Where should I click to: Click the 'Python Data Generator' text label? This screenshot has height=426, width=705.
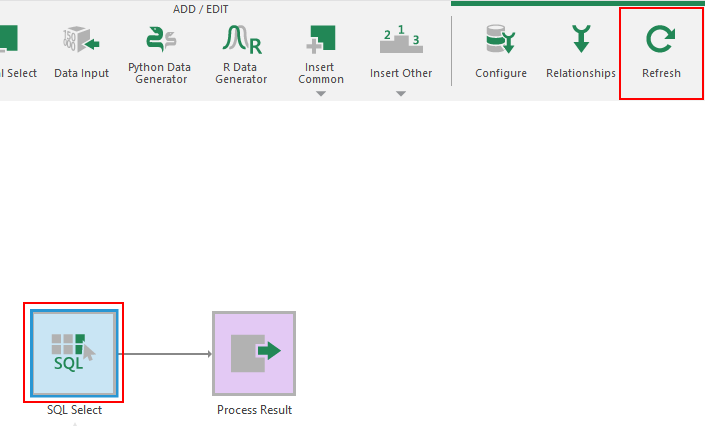pyautogui.click(x=160, y=73)
